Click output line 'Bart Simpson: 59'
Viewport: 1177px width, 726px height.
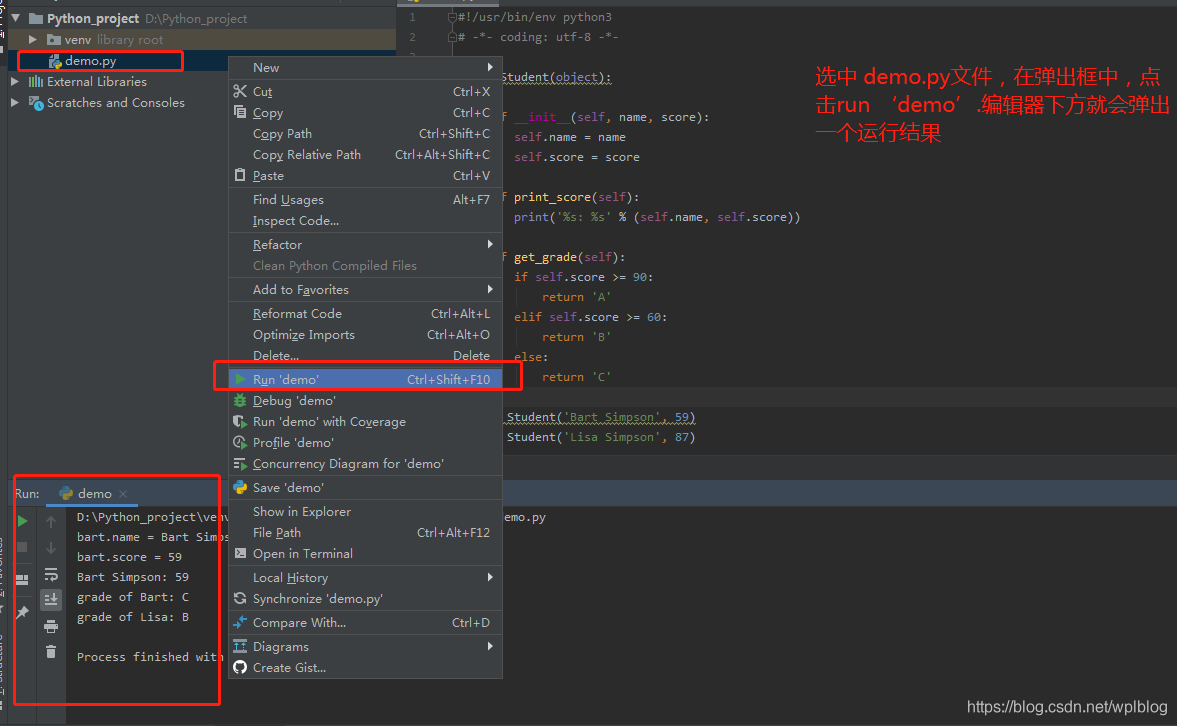133,577
